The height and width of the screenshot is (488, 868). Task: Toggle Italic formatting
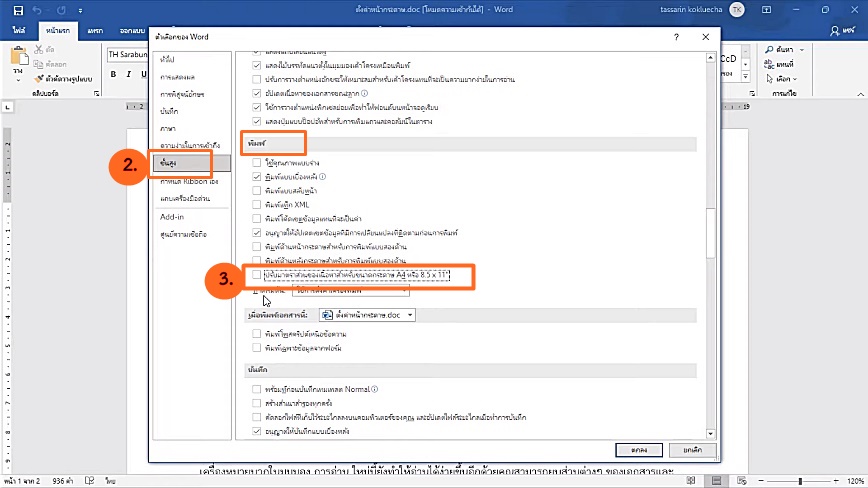(128, 74)
